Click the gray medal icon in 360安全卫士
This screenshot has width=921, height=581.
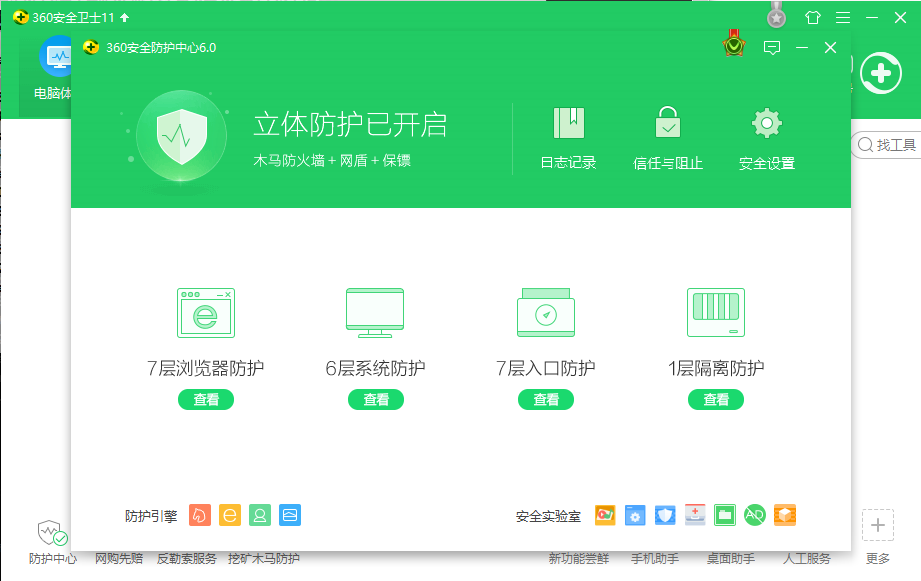tap(777, 15)
